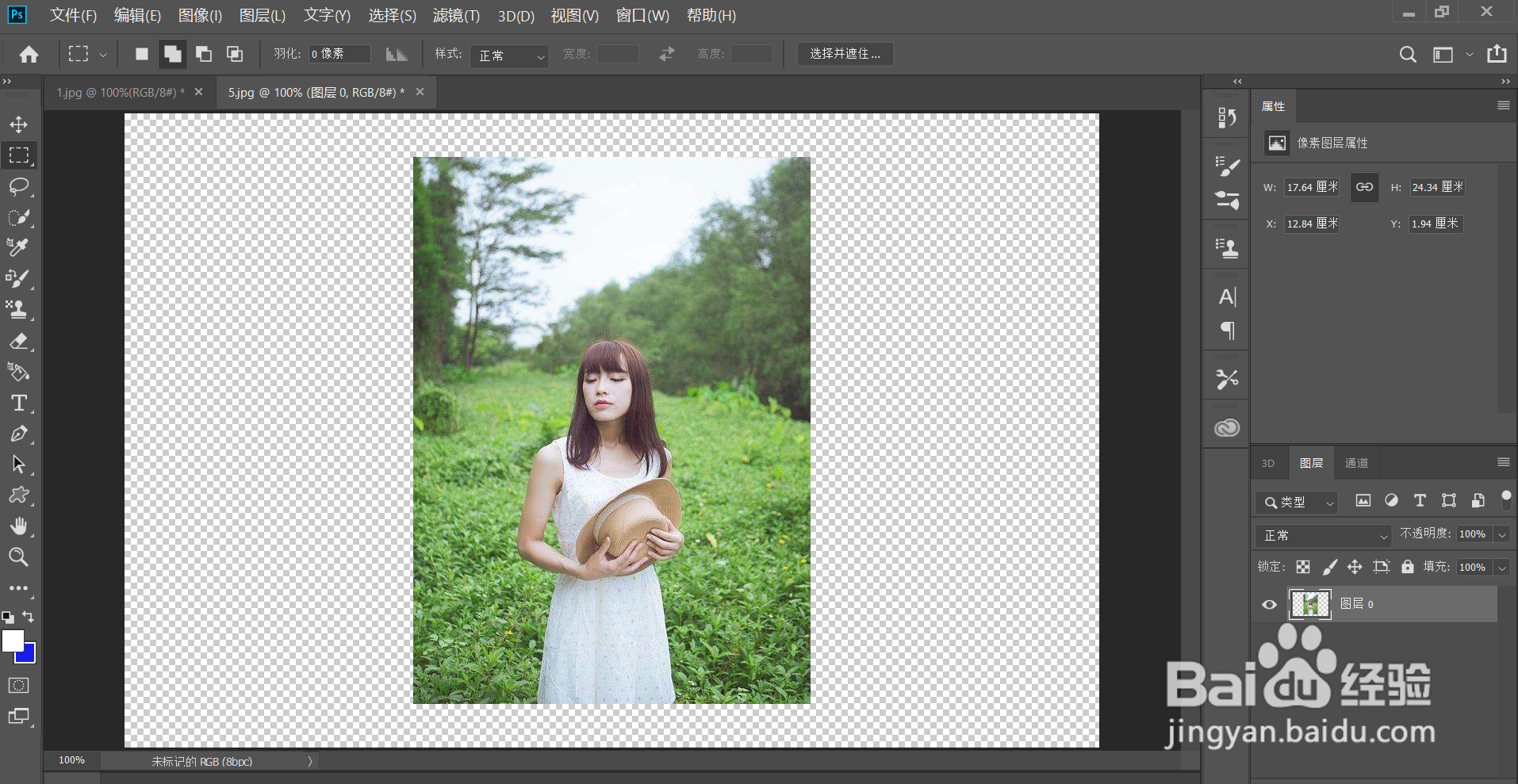Select the Lasso tool
This screenshot has height=784, width=1518.
[18, 186]
